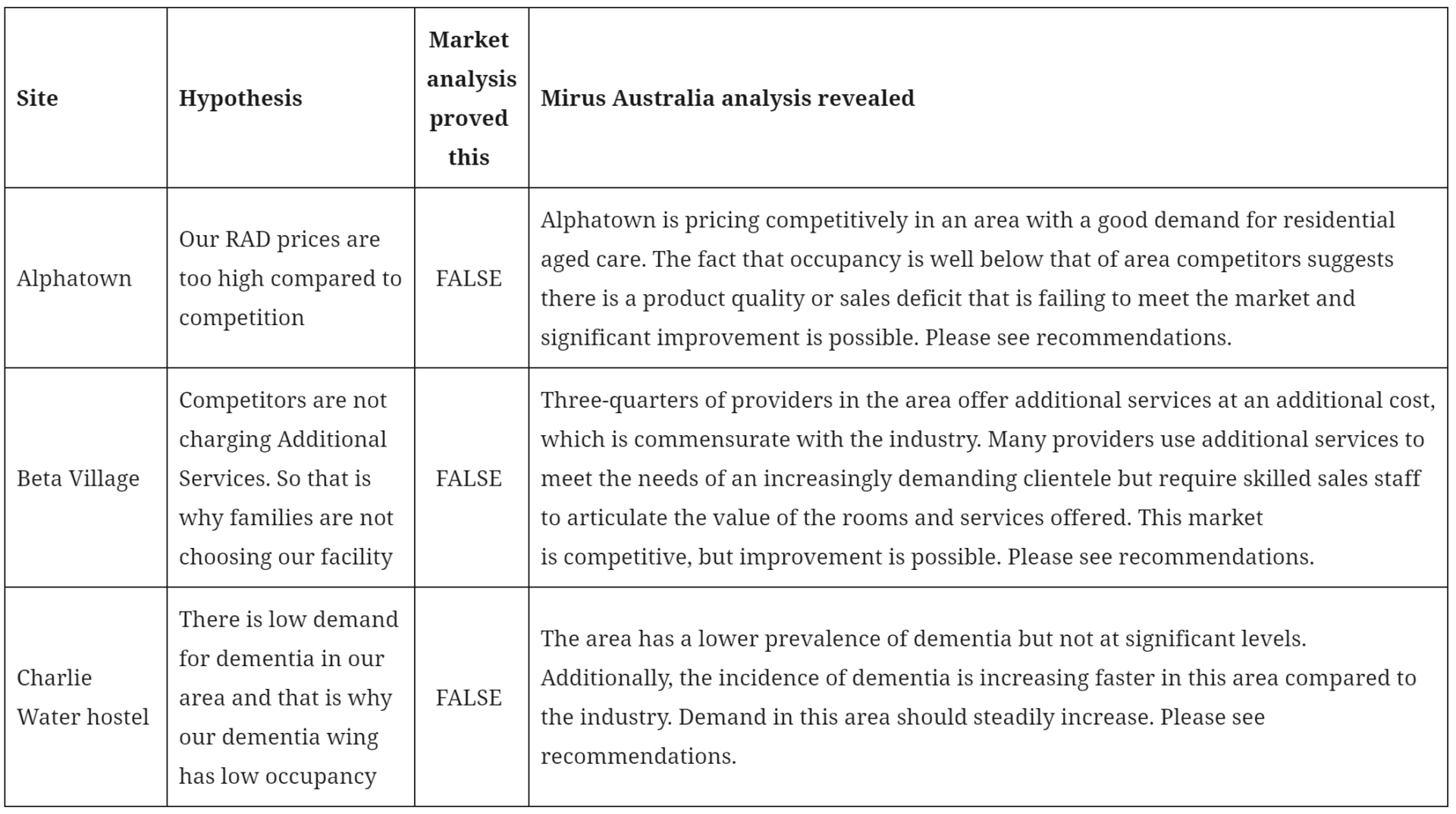Image resolution: width=1456 pixels, height=814 pixels.
Task: Click the Site column header
Action: coord(37,98)
